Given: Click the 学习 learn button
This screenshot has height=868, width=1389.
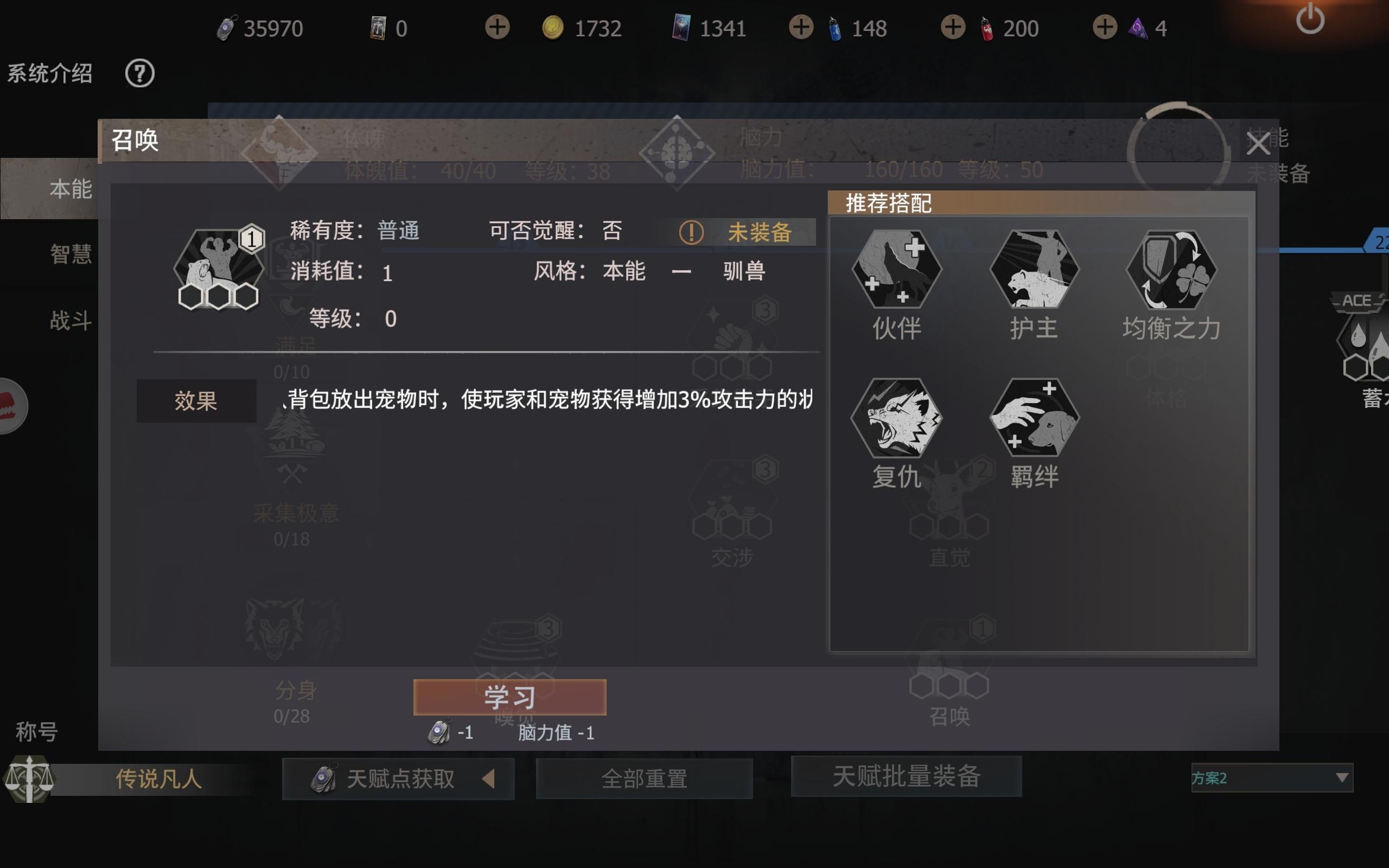Looking at the screenshot, I should click(x=509, y=697).
